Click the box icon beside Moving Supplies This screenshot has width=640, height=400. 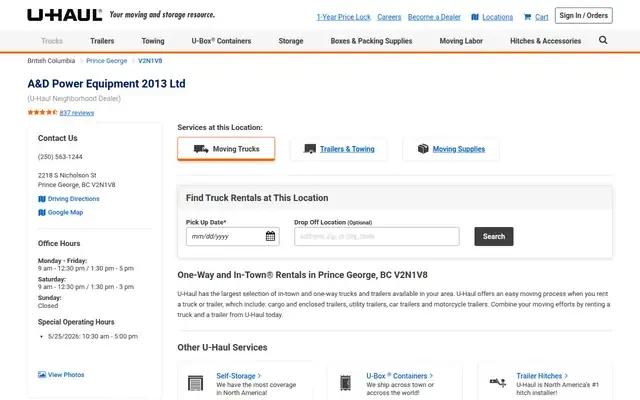click(x=423, y=149)
